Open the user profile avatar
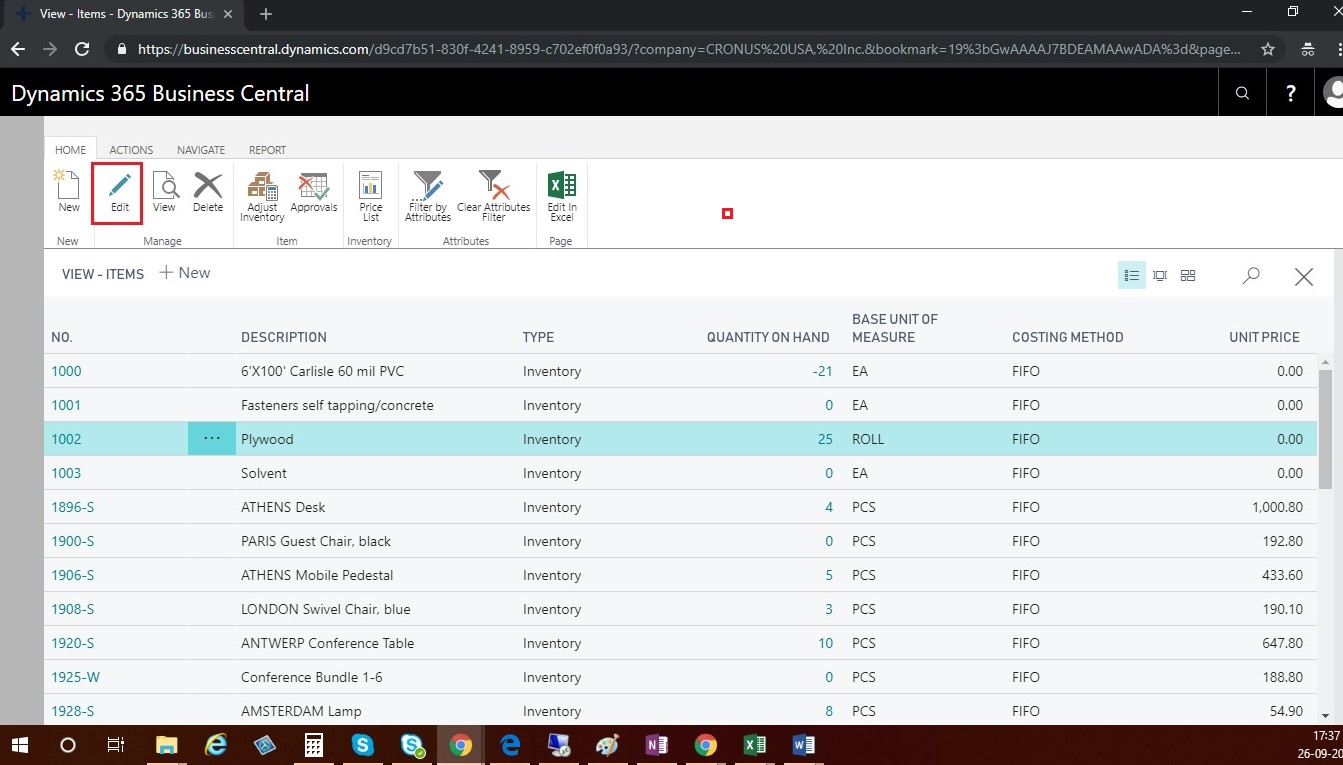The height and width of the screenshot is (765, 1343). point(1333,93)
